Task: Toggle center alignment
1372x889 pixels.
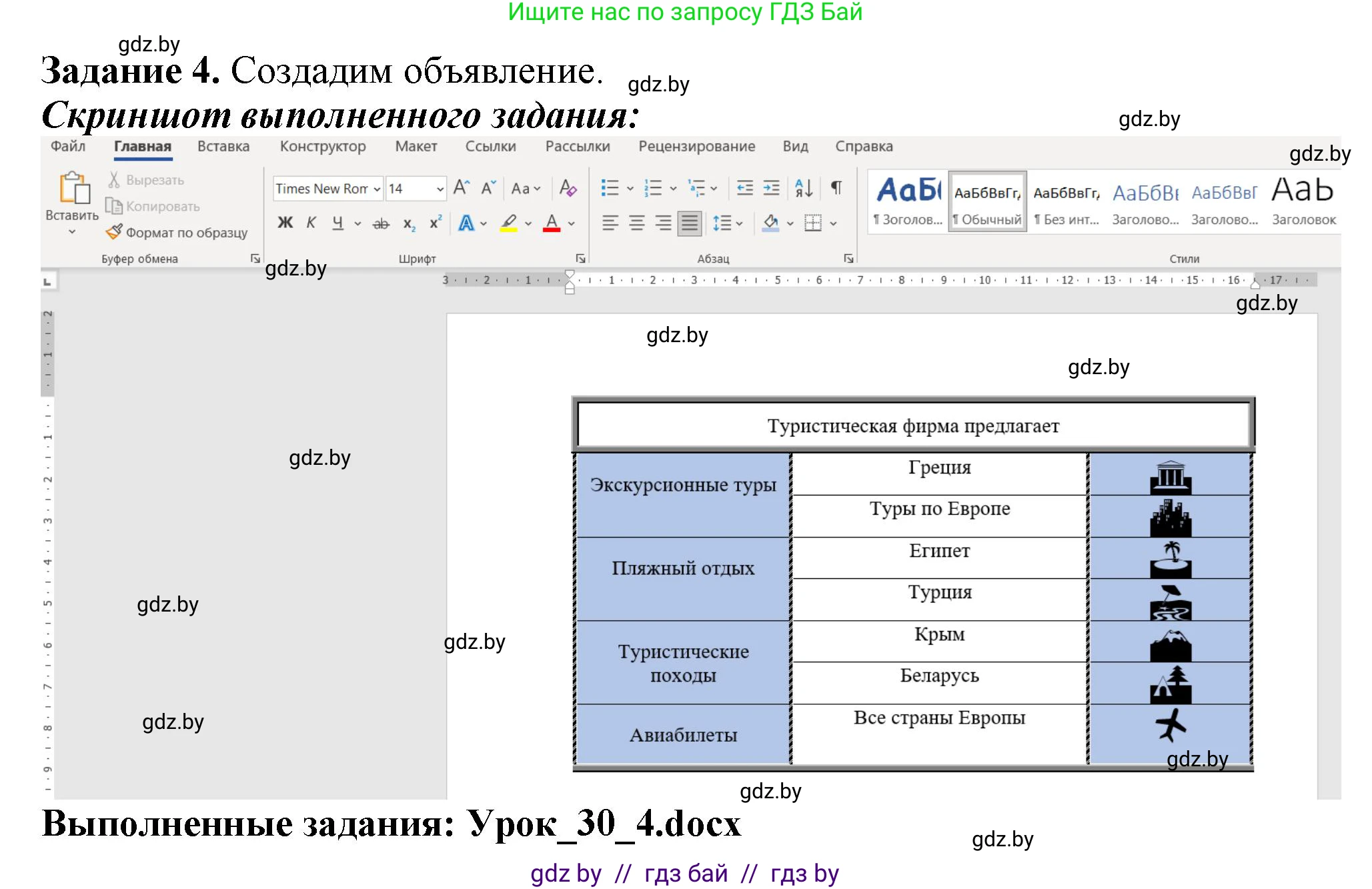Action: [x=638, y=223]
